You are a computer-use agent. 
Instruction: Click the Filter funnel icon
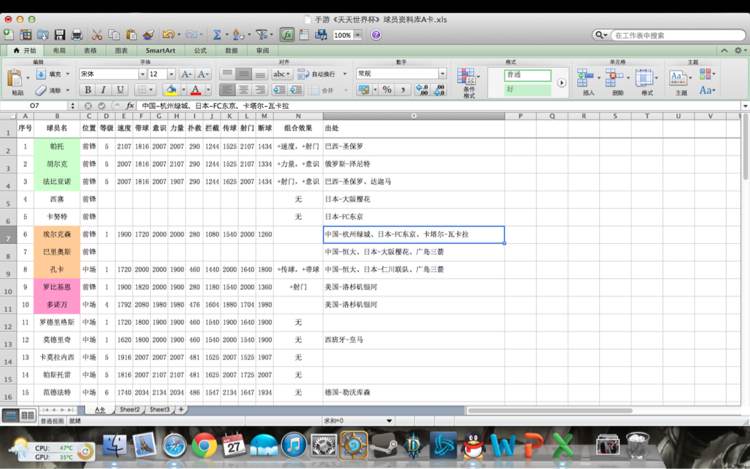click(262, 35)
